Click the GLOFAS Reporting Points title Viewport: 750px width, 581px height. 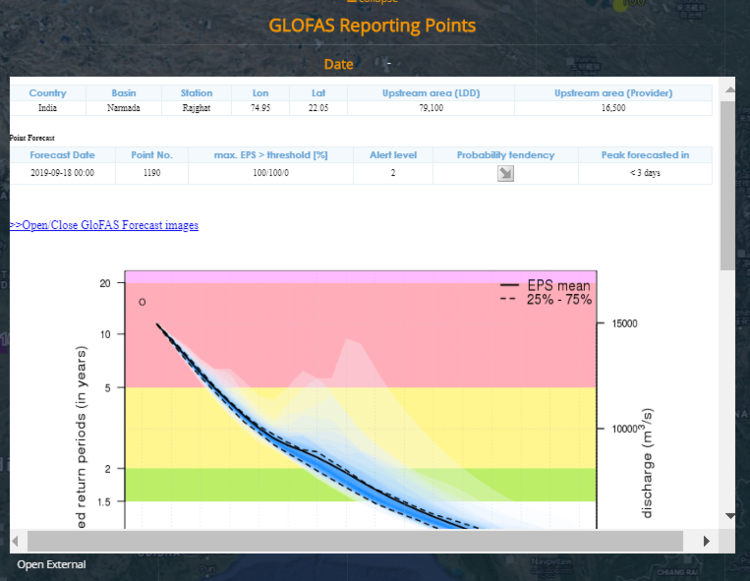pos(372,25)
